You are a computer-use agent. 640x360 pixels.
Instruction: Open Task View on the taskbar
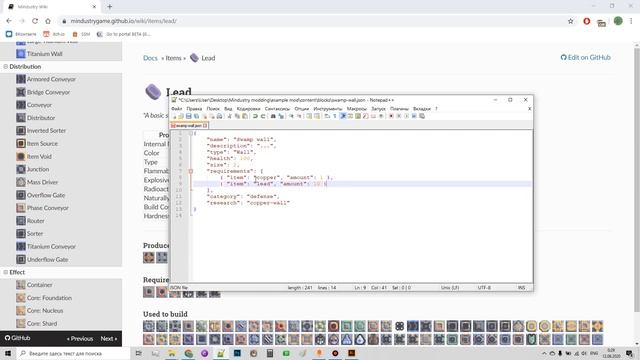138,353
